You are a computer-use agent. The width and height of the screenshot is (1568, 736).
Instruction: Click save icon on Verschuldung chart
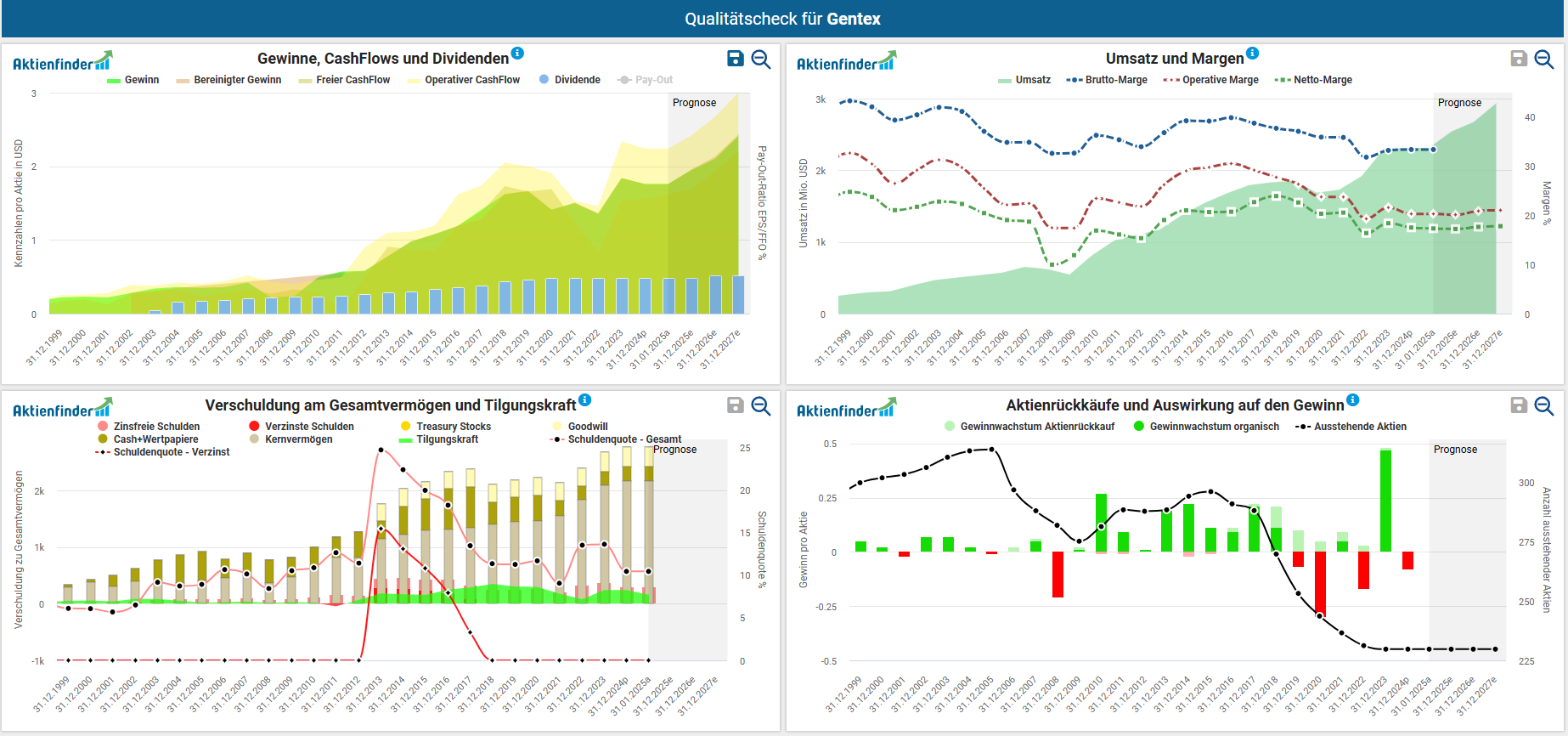[x=736, y=405]
